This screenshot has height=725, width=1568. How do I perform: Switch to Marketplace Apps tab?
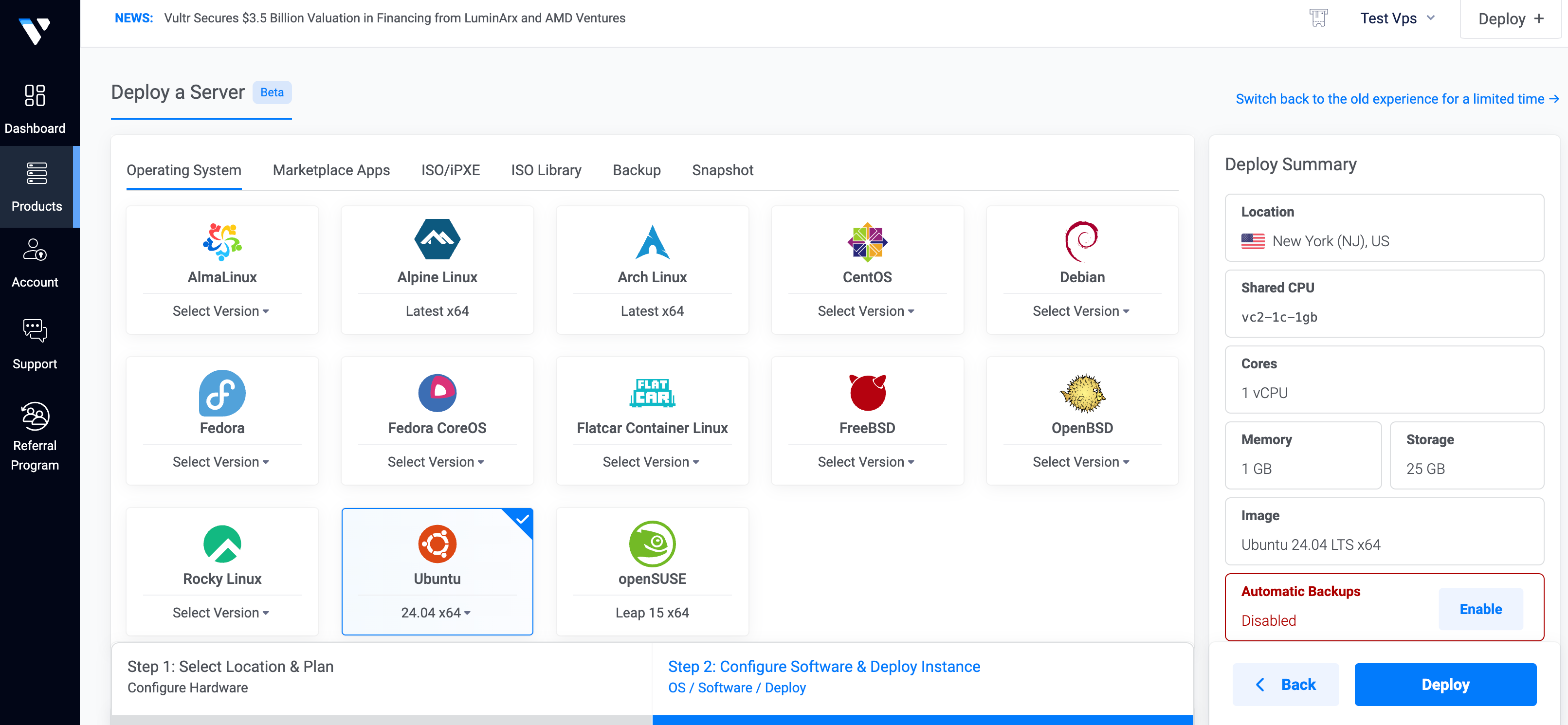click(x=331, y=170)
